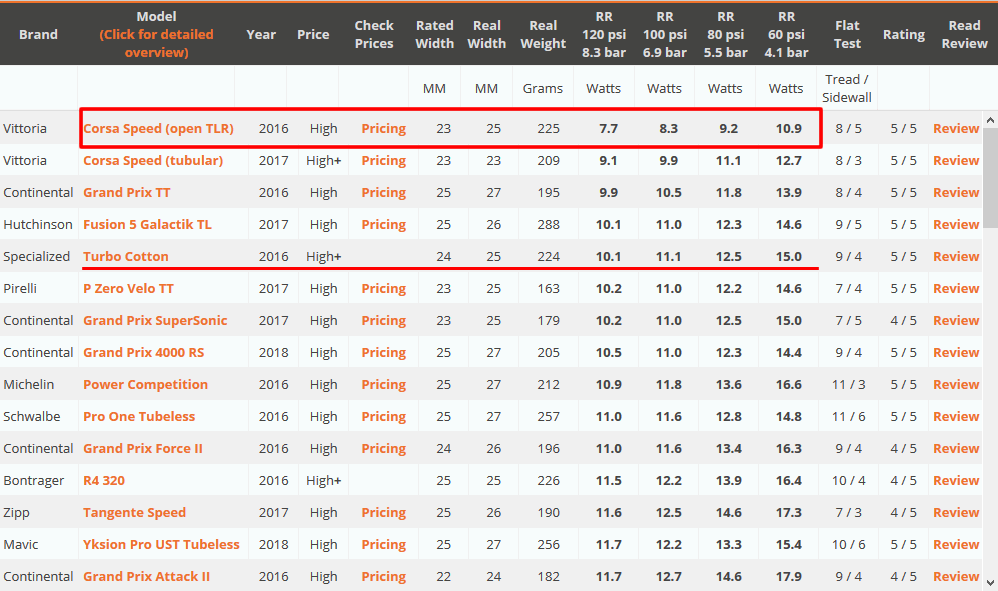The image size is (998, 591).
Task: Sort by Year column header
Action: point(261,34)
